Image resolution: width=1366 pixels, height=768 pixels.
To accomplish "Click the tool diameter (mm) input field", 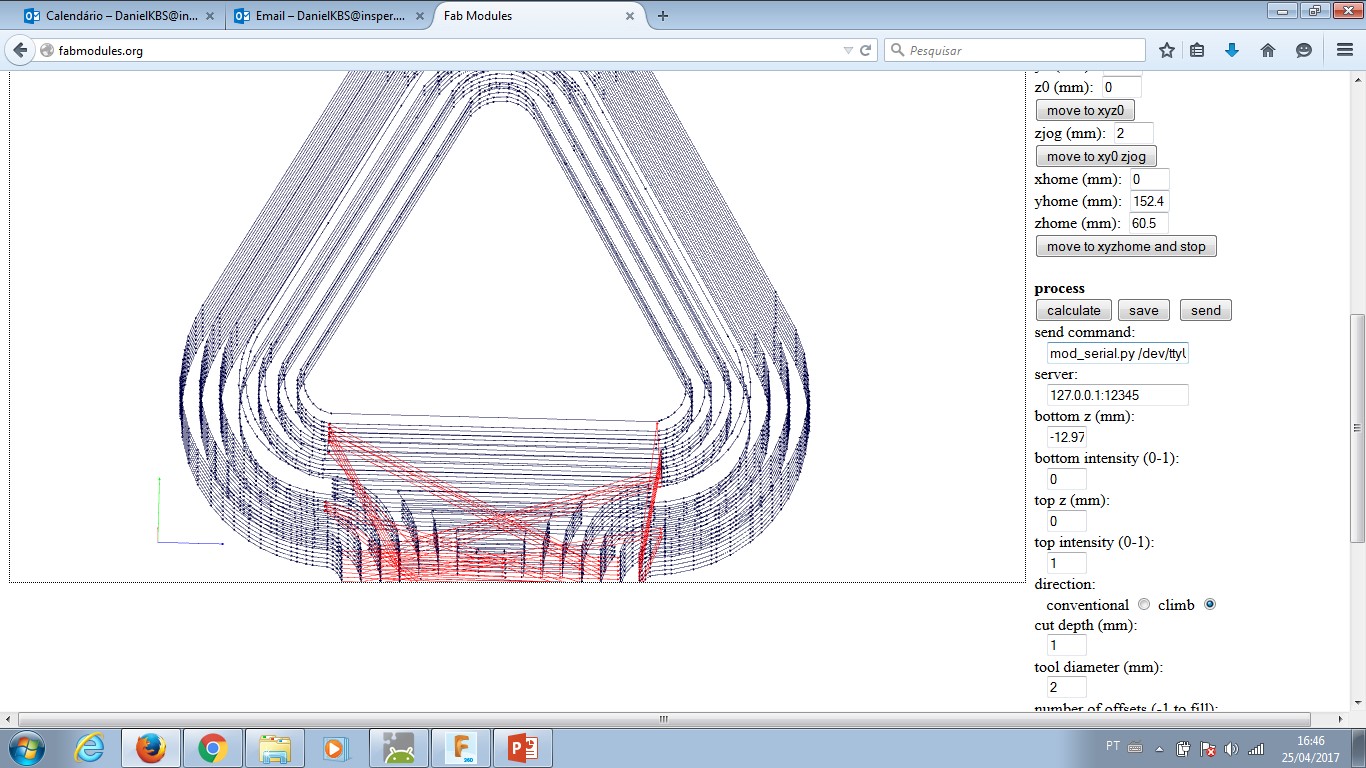I will 1067,687.
